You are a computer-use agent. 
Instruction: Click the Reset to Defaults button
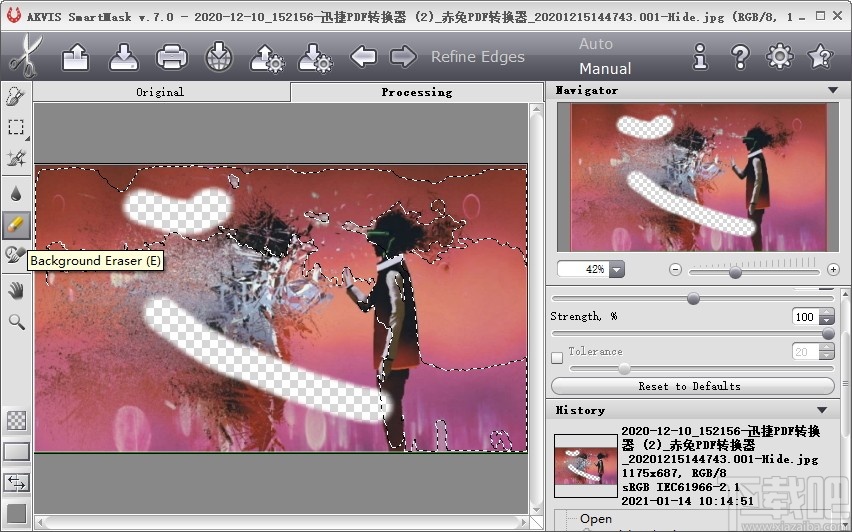tap(693, 386)
